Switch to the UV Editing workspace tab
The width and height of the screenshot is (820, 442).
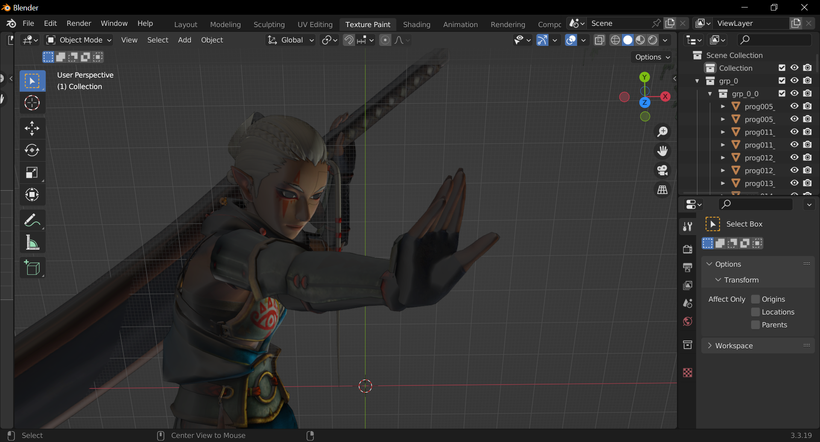pyautogui.click(x=315, y=25)
